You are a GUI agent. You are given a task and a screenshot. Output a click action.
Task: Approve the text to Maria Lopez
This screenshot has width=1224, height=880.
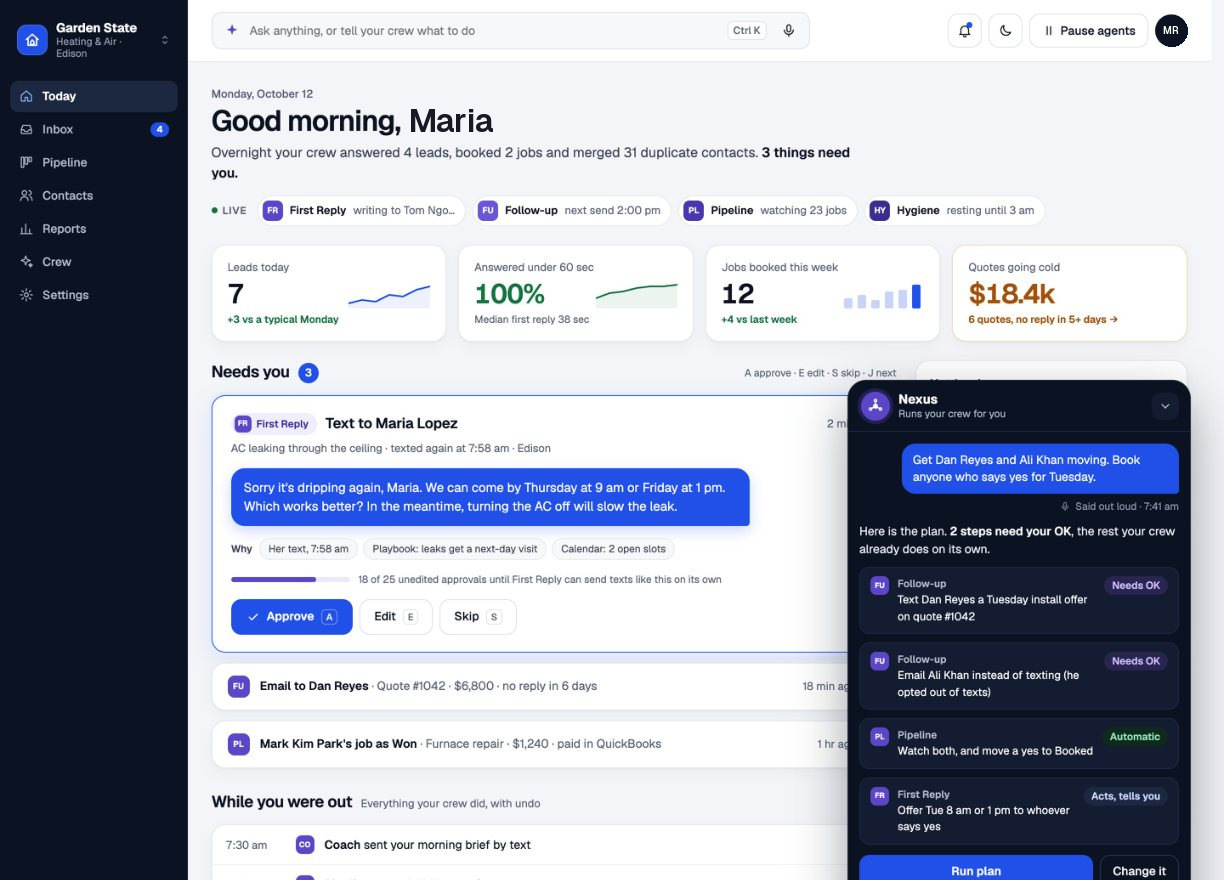pyautogui.click(x=291, y=617)
